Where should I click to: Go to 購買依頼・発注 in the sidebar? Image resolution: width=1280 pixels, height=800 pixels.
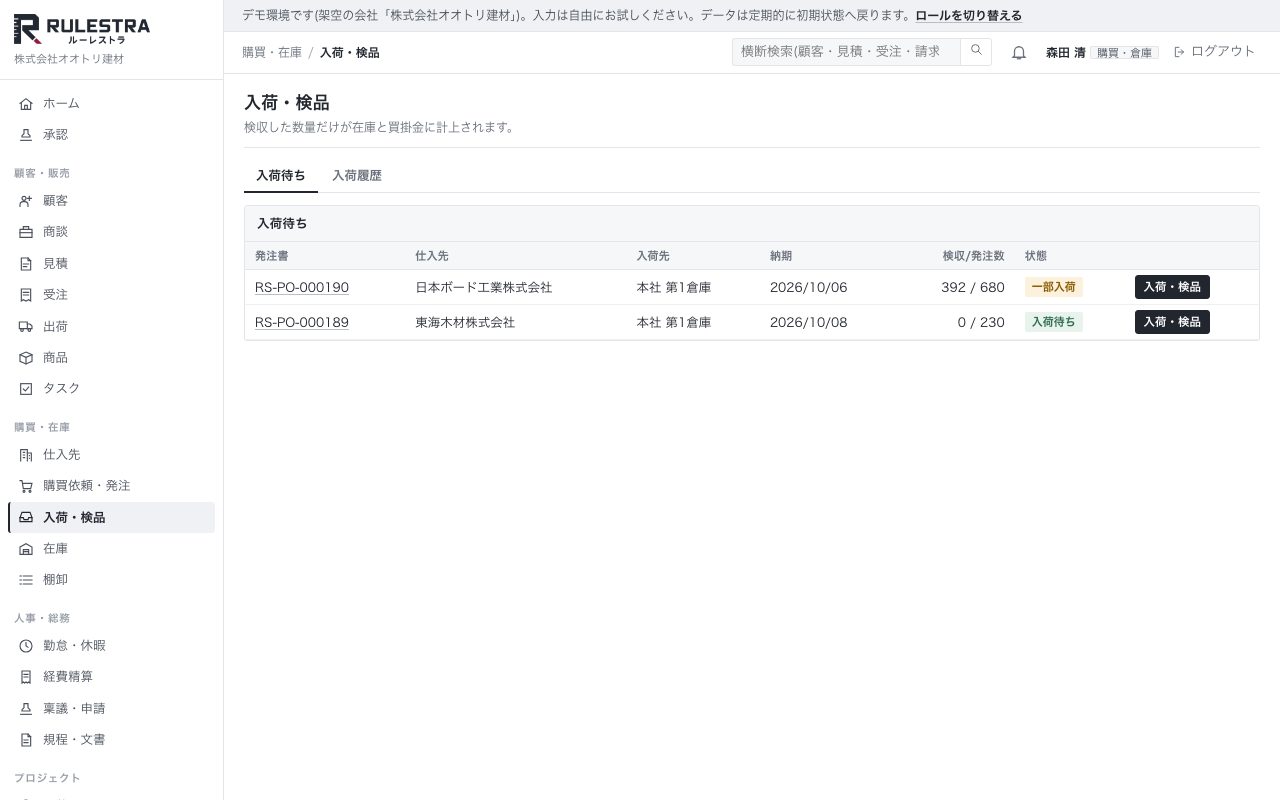(111, 486)
